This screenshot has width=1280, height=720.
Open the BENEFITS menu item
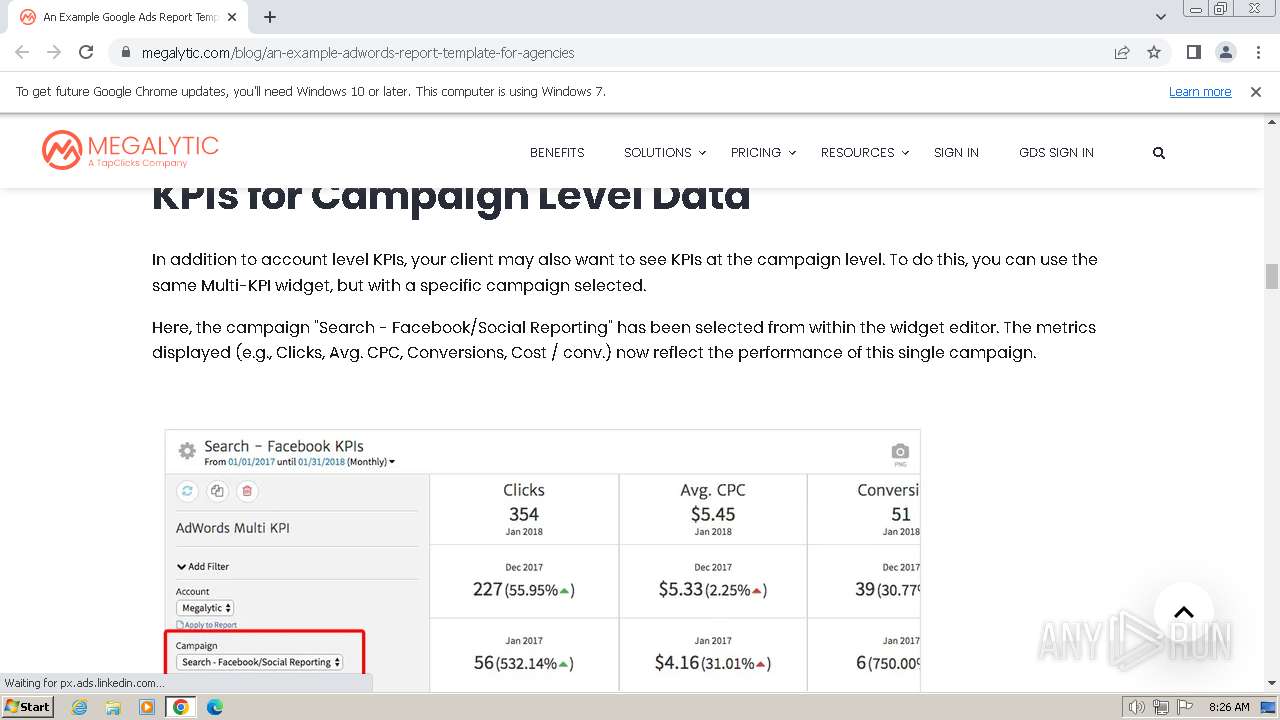[557, 153]
